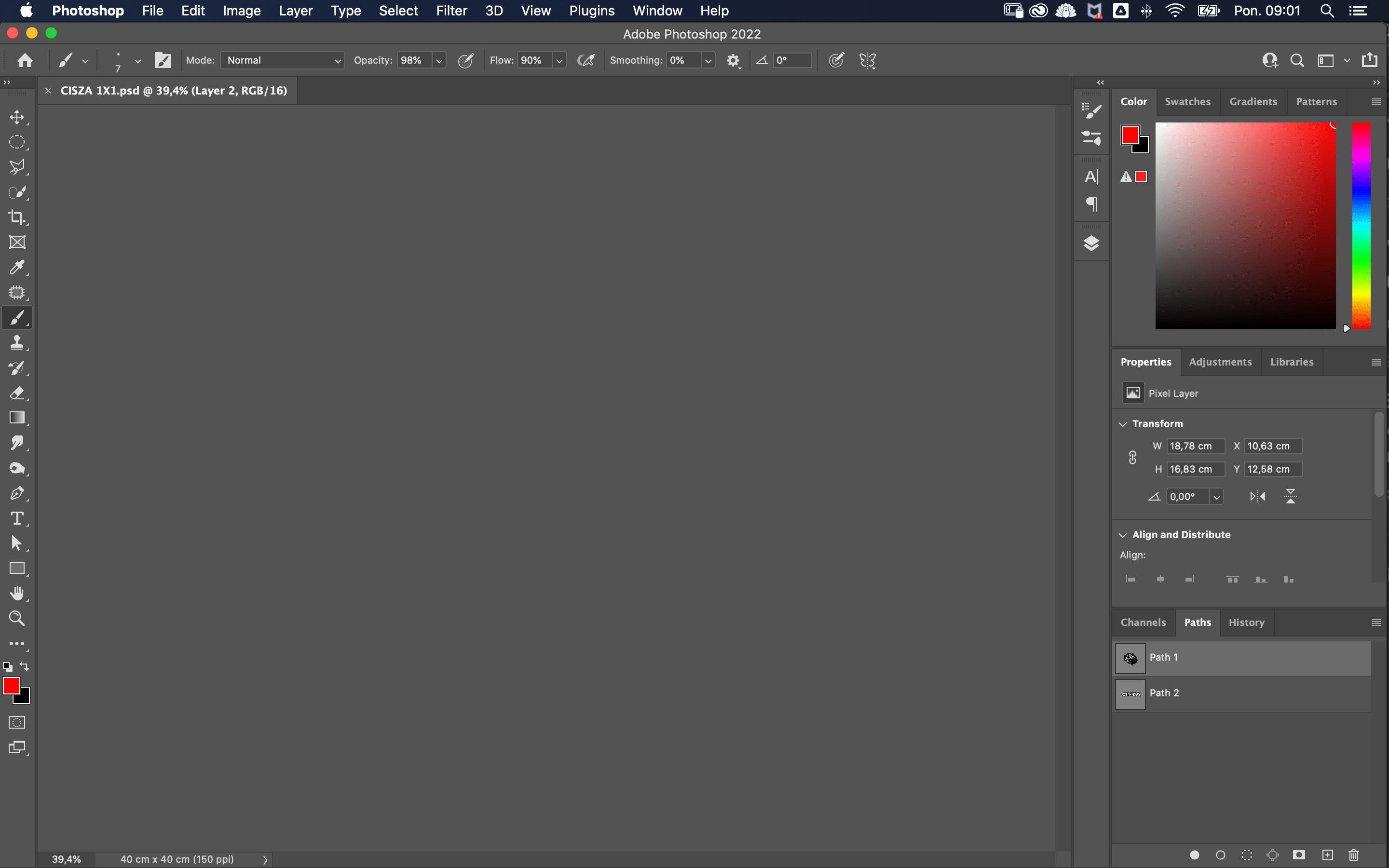Click the Path 2 thumbnail
Viewport: 1389px width, 868px height.
click(x=1130, y=693)
